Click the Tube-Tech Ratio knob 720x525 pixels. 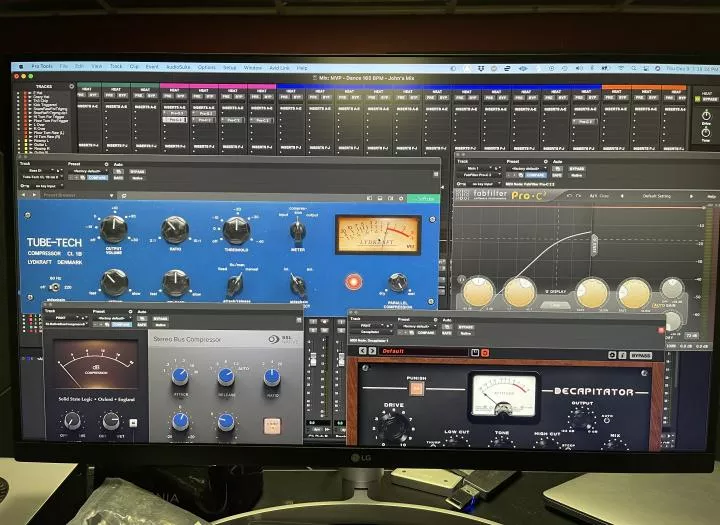point(174,230)
